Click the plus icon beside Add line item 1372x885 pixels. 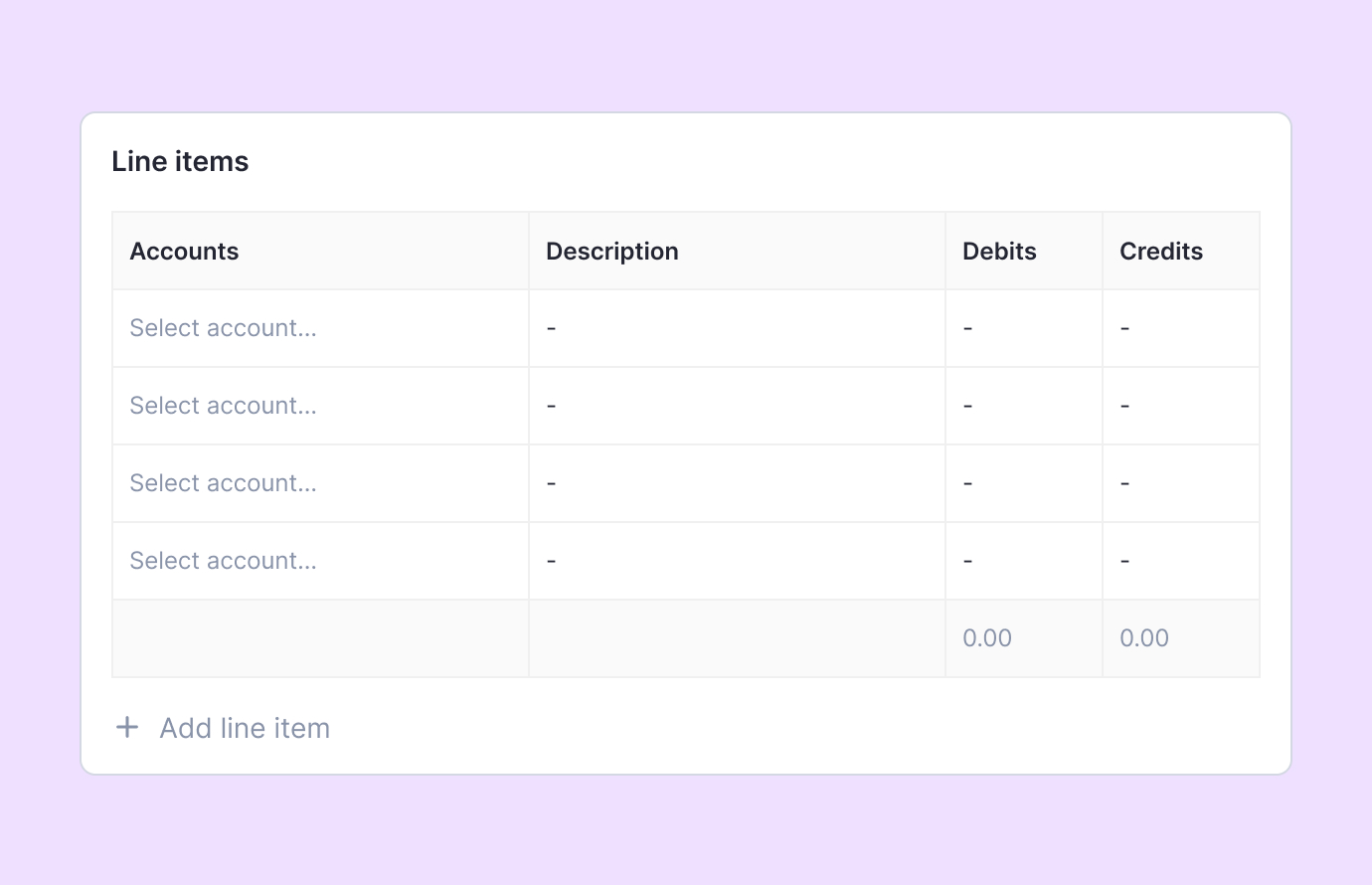pyautogui.click(x=127, y=728)
